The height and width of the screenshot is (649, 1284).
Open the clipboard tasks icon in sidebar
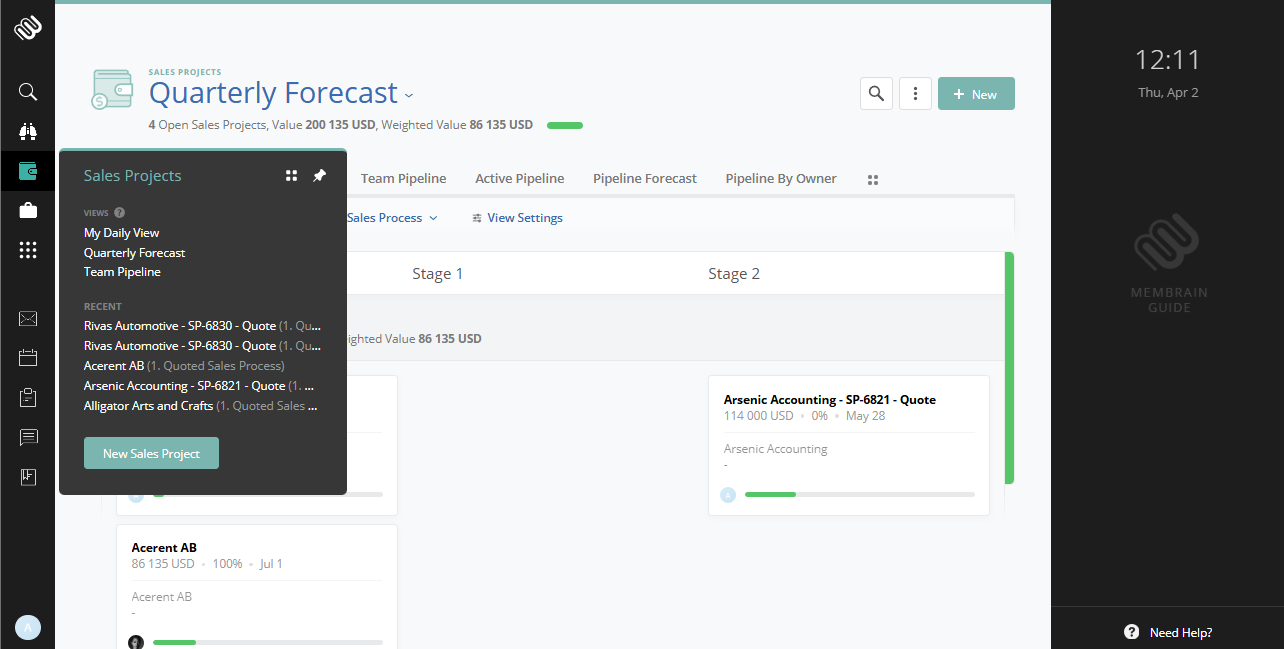27,397
